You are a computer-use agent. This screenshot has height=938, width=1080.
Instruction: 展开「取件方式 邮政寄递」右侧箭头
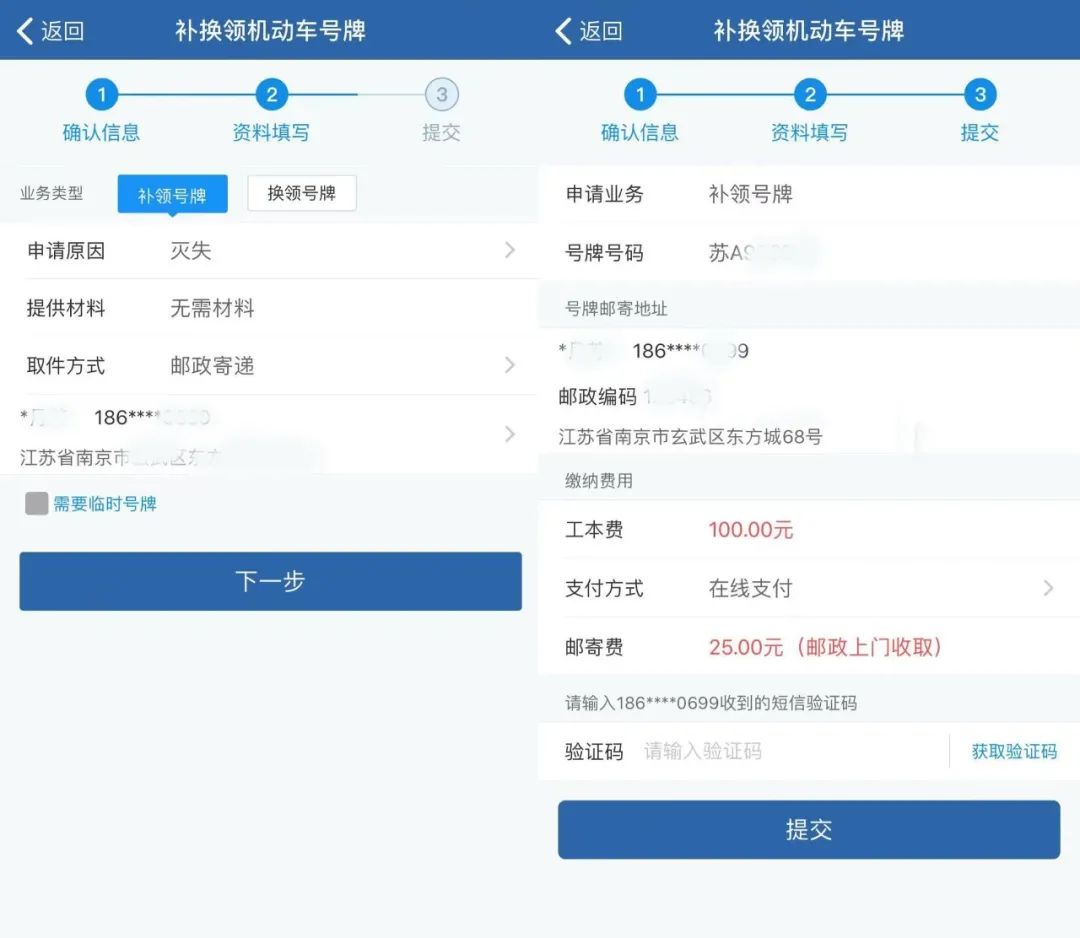[511, 365]
